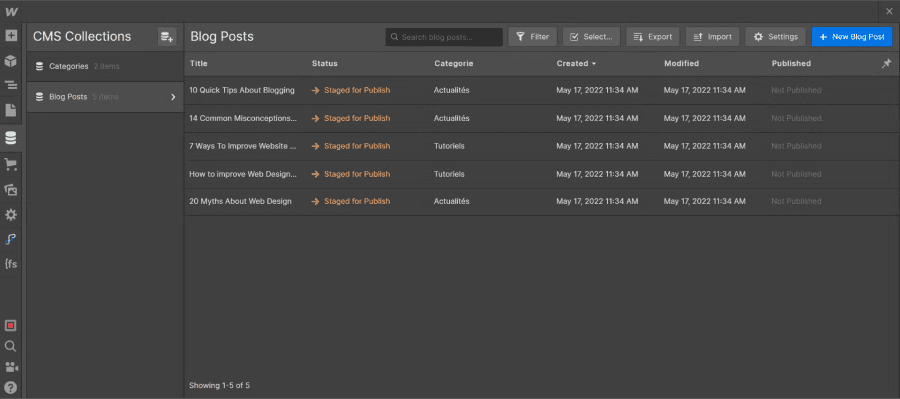
Task: Open 'How to improve Web Design...' post
Action: point(243,174)
